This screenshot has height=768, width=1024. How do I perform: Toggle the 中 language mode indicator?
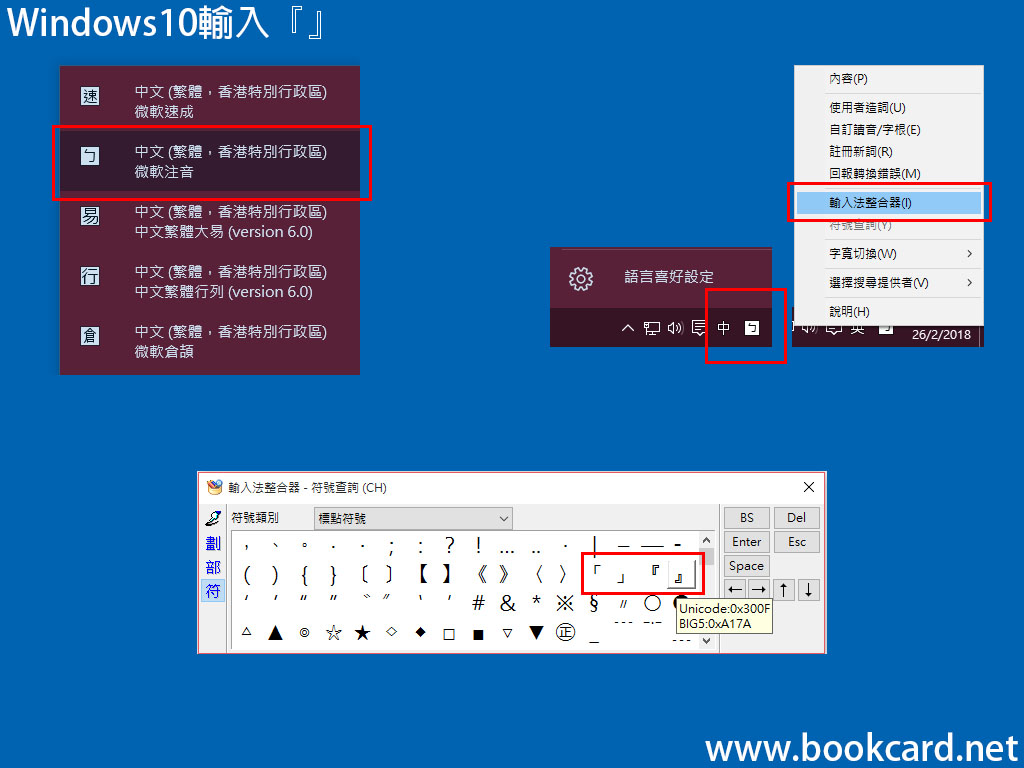(723, 327)
